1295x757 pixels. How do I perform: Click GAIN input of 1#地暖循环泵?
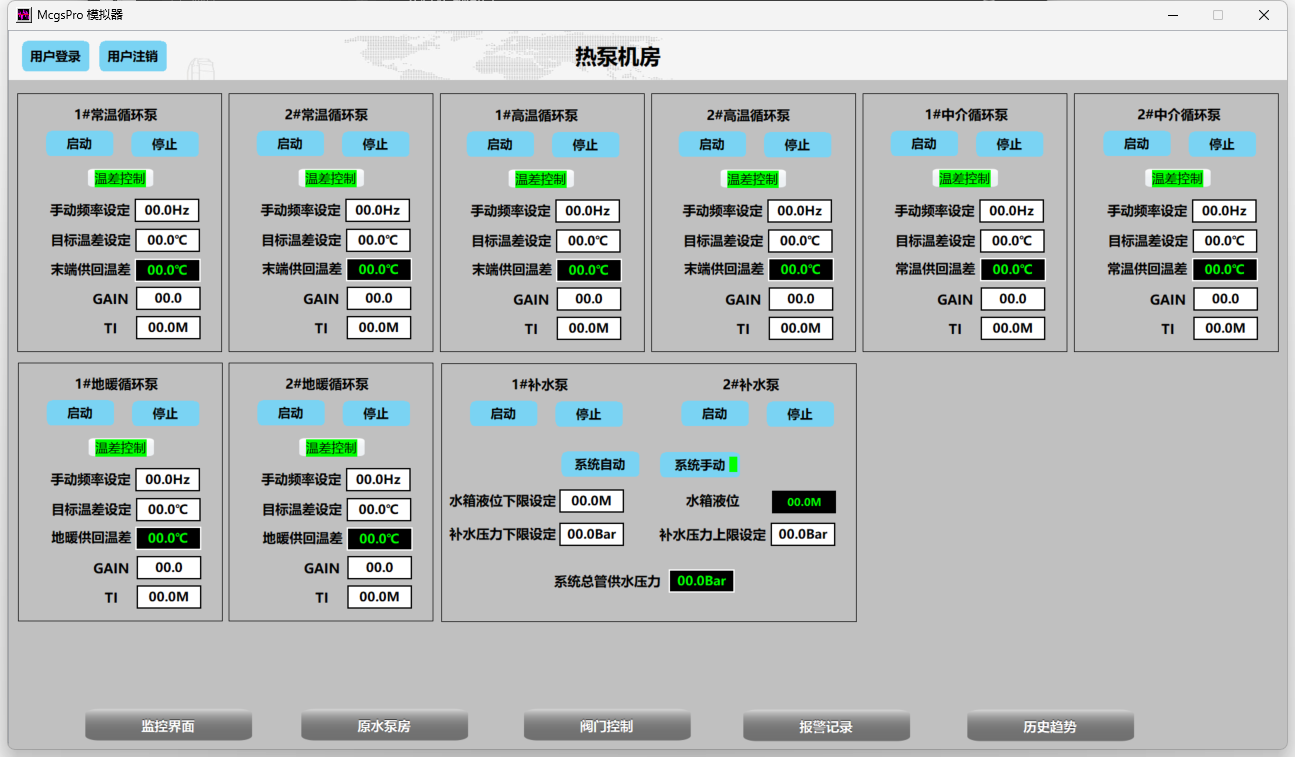tap(168, 568)
